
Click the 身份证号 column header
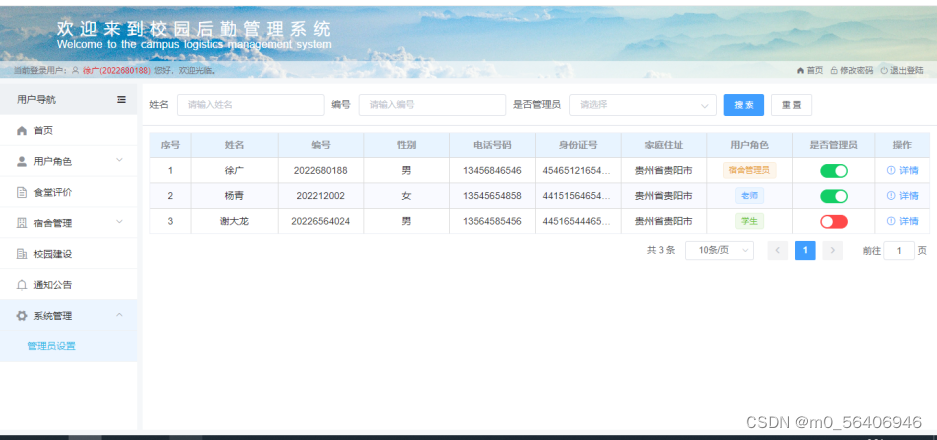tap(578, 145)
